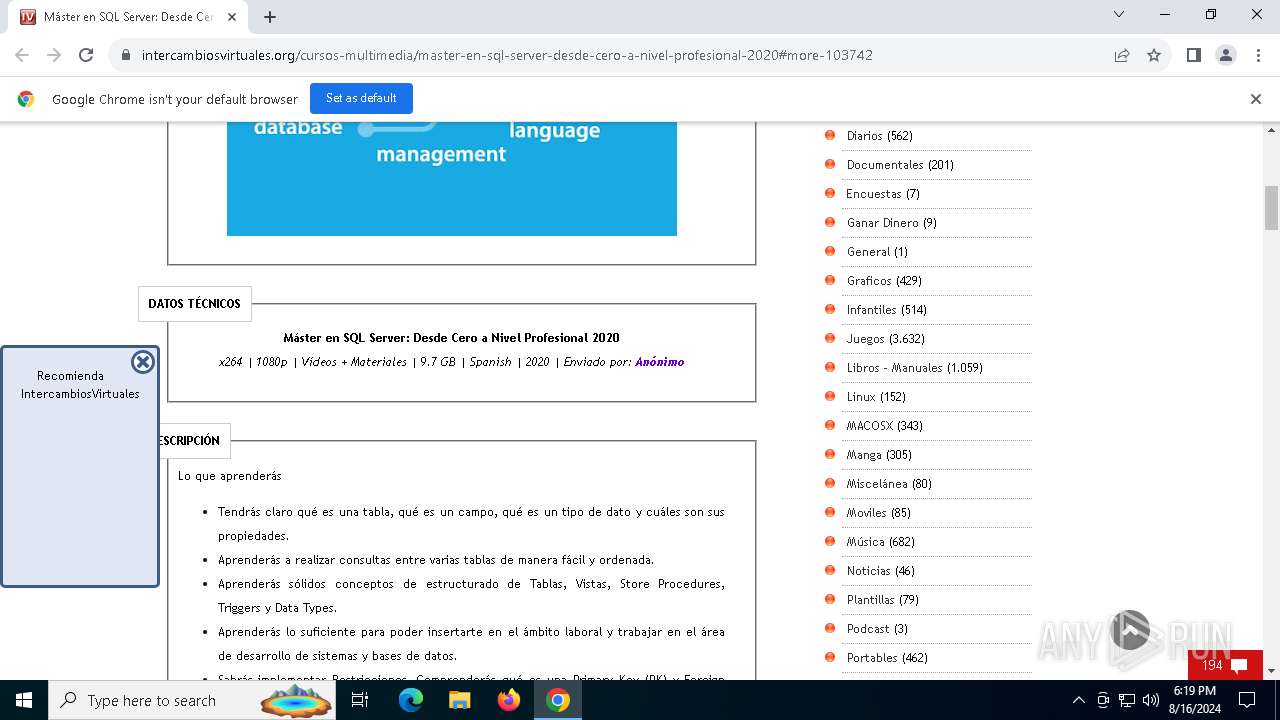Open the Windows Start menu
Image resolution: width=1280 pixels, height=720 pixels.
point(23,700)
